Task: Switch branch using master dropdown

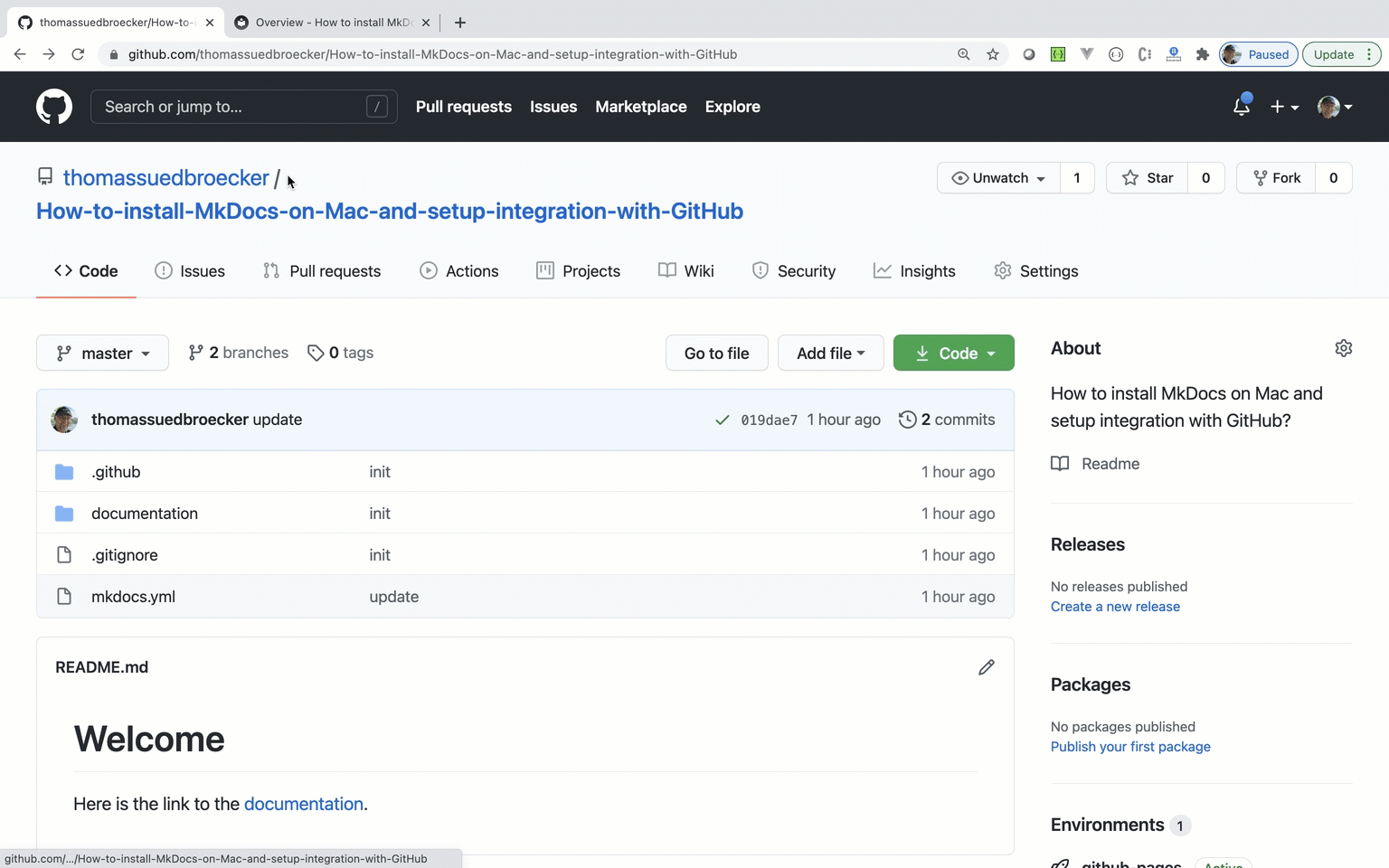Action: pyautogui.click(x=102, y=353)
